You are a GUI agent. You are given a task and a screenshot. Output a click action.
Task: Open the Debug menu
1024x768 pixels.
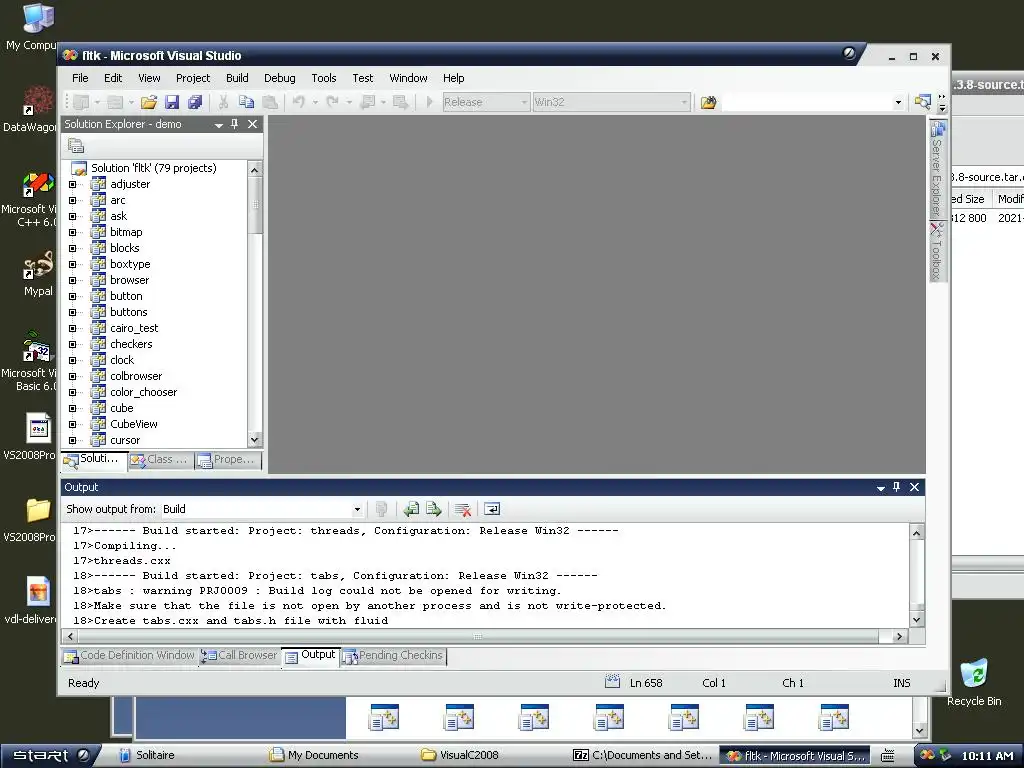click(280, 78)
